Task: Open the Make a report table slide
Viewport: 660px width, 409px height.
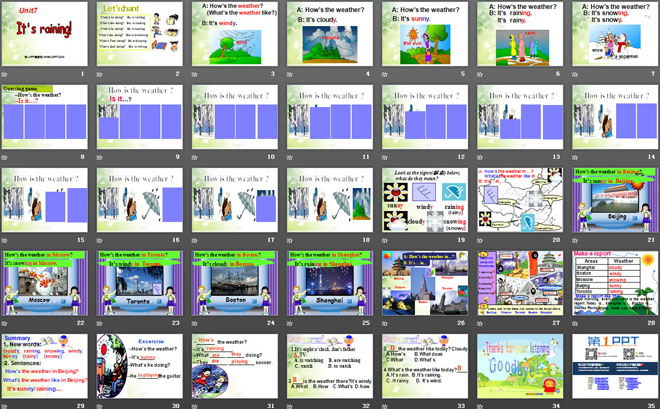Action: (x=612, y=282)
